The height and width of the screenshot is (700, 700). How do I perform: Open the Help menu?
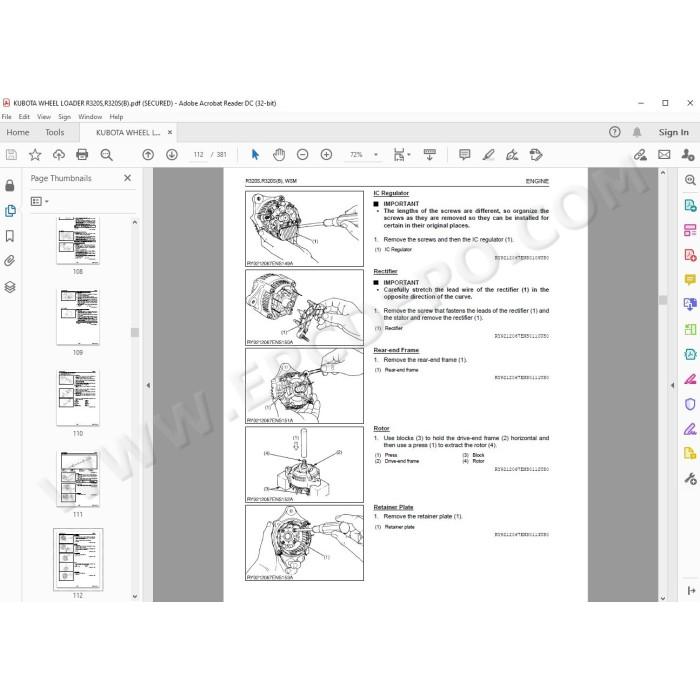click(x=116, y=117)
